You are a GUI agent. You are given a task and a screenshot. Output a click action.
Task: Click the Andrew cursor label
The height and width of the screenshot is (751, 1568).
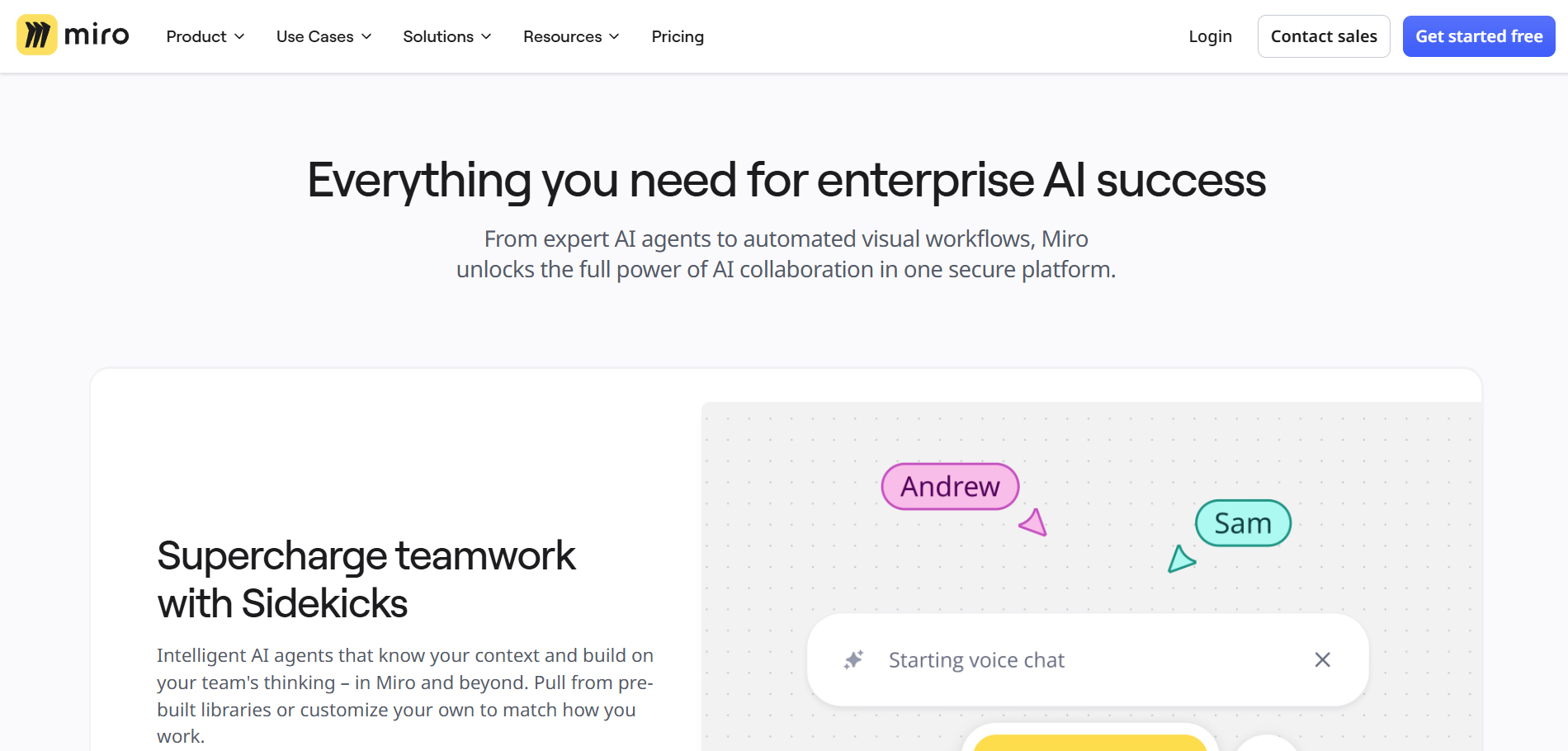[950, 486]
